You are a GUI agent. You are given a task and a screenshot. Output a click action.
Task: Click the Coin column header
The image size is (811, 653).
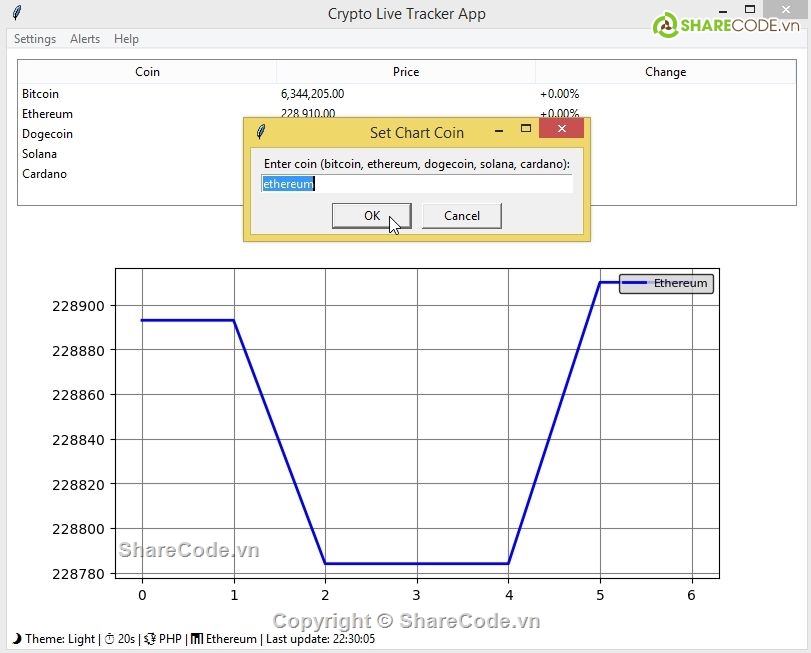147,72
